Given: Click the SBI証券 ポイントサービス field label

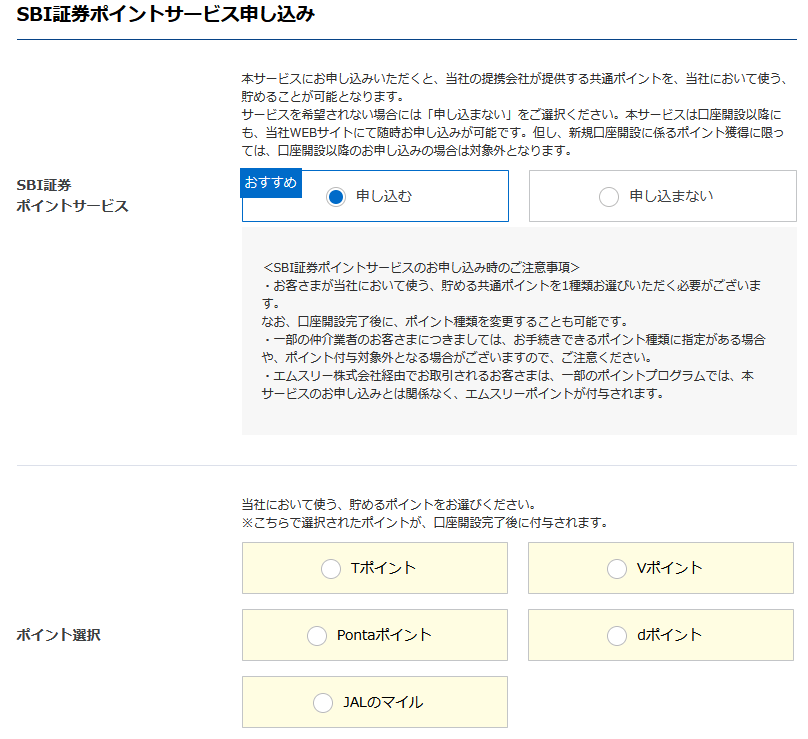Looking at the screenshot, I should tap(72, 195).
